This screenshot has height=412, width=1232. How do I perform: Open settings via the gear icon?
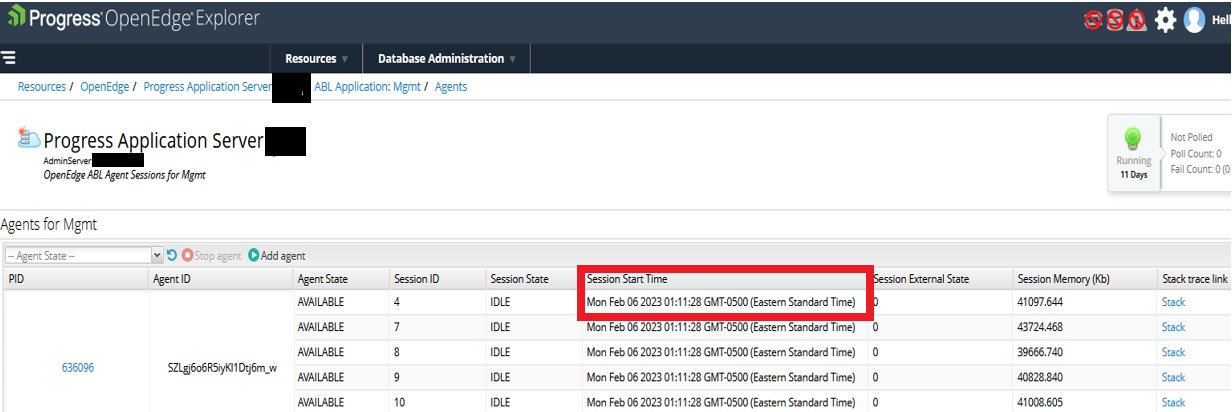[x=1165, y=20]
